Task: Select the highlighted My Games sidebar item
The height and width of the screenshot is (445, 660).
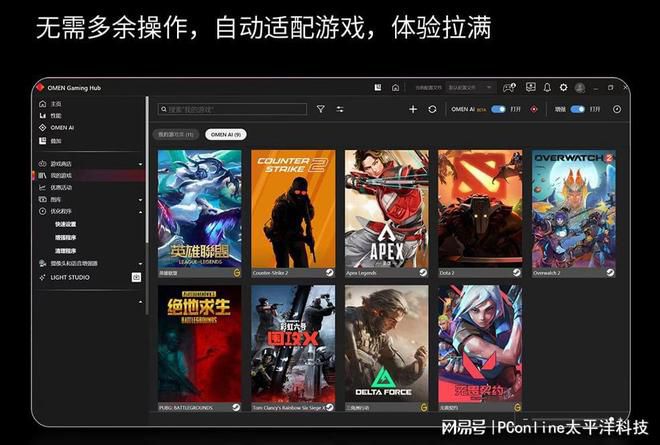Action: pos(88,175)
